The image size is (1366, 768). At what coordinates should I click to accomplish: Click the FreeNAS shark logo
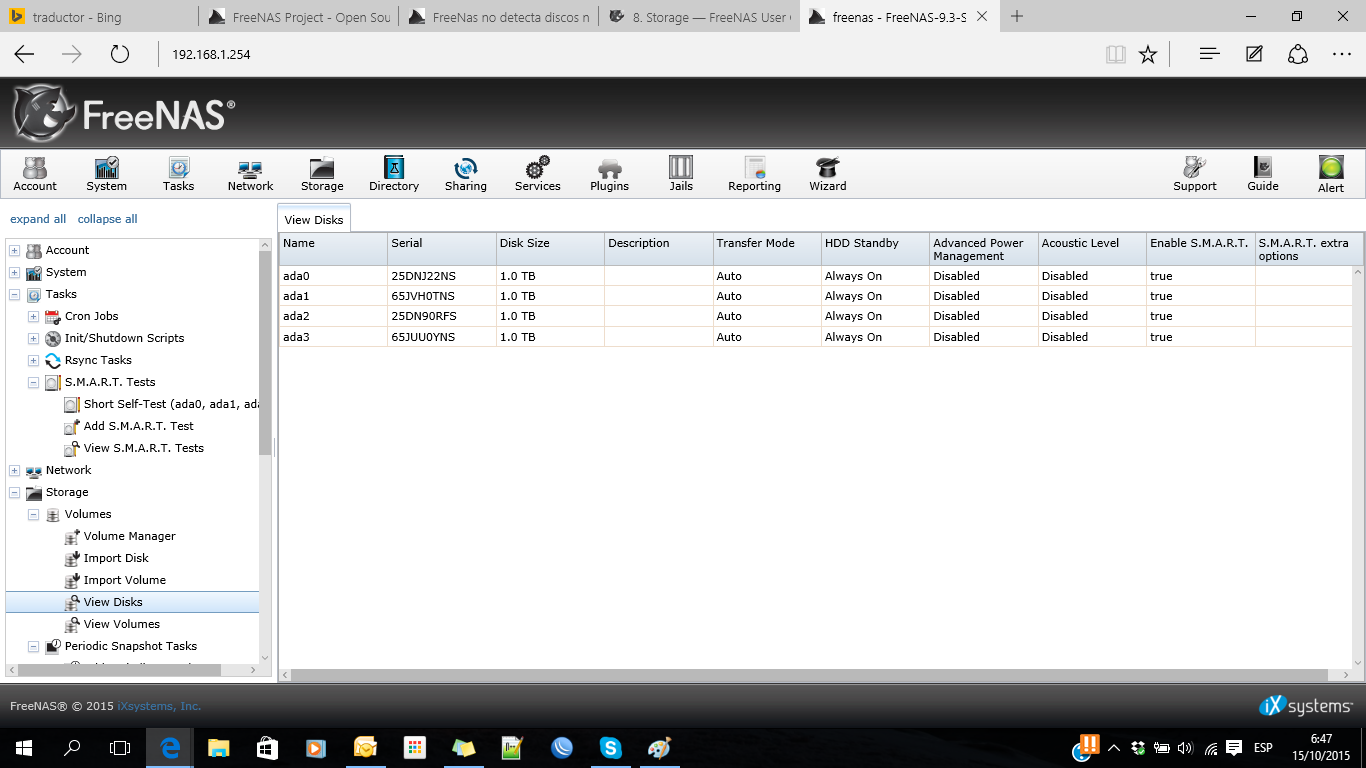[x=44, y=113]
